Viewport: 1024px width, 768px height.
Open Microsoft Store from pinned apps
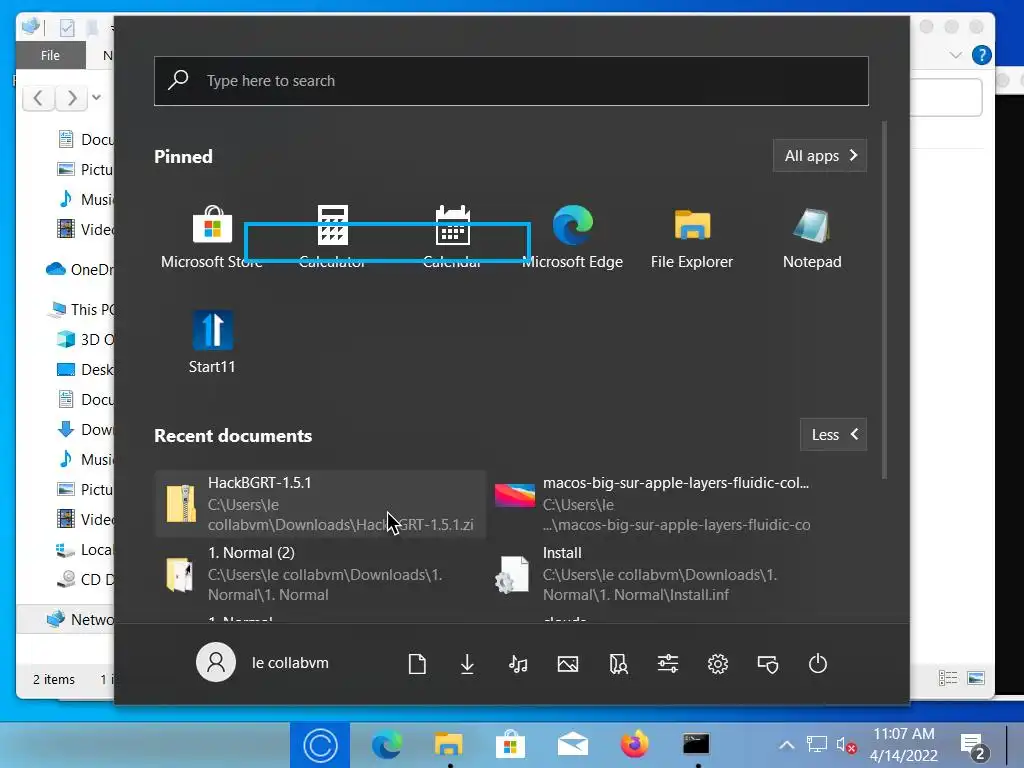[x=212, y=236]
